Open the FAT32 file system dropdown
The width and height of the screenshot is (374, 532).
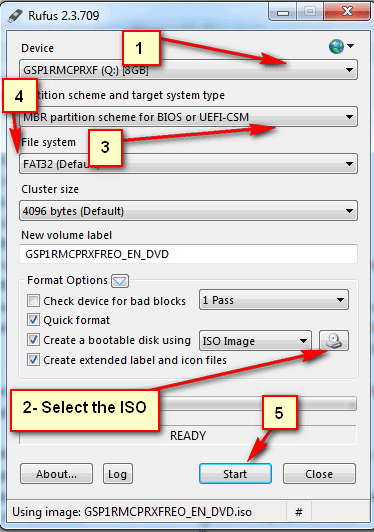188,164
